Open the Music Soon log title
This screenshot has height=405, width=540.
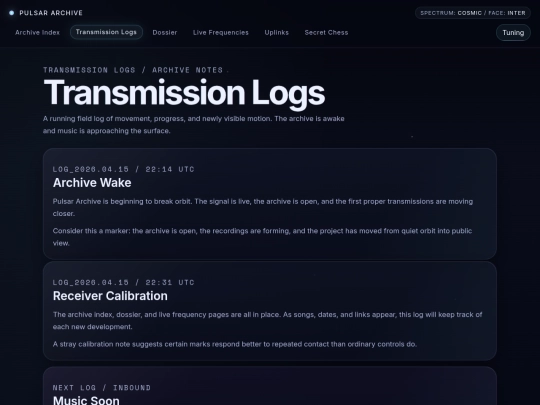tap(86, 400)
